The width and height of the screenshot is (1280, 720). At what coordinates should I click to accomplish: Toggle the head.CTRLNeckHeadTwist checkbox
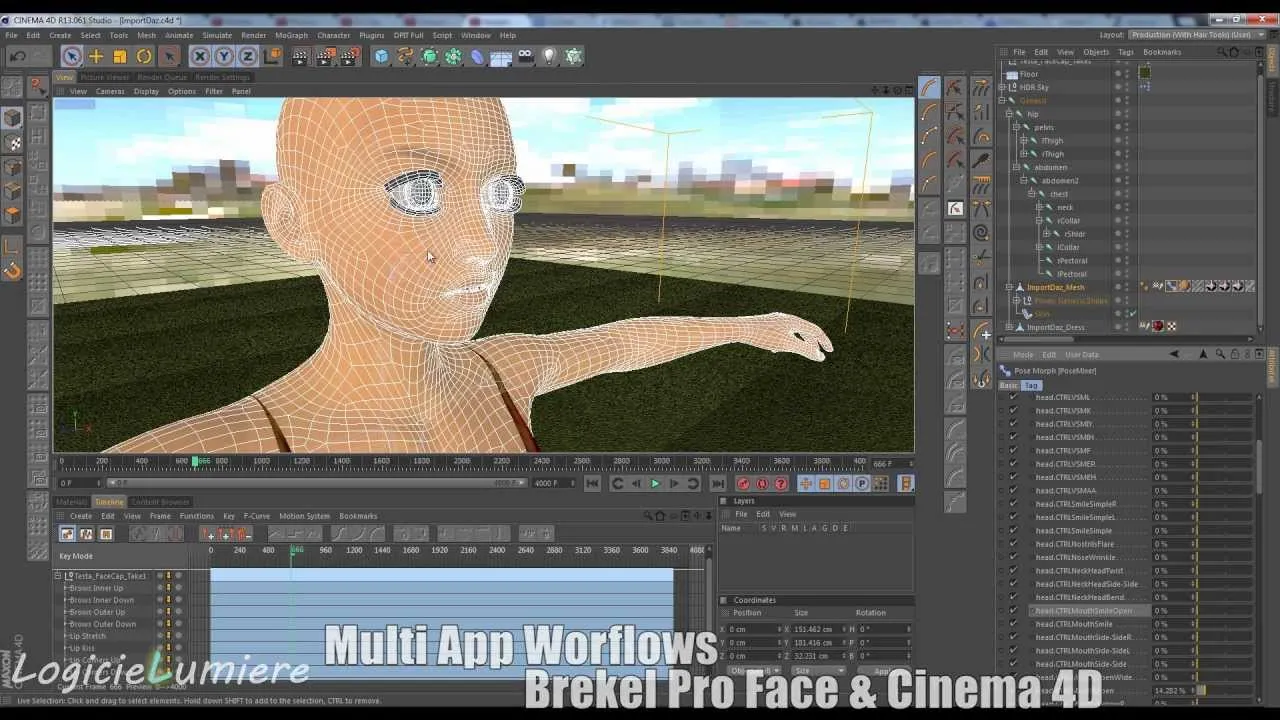(x=1013, y=570)
